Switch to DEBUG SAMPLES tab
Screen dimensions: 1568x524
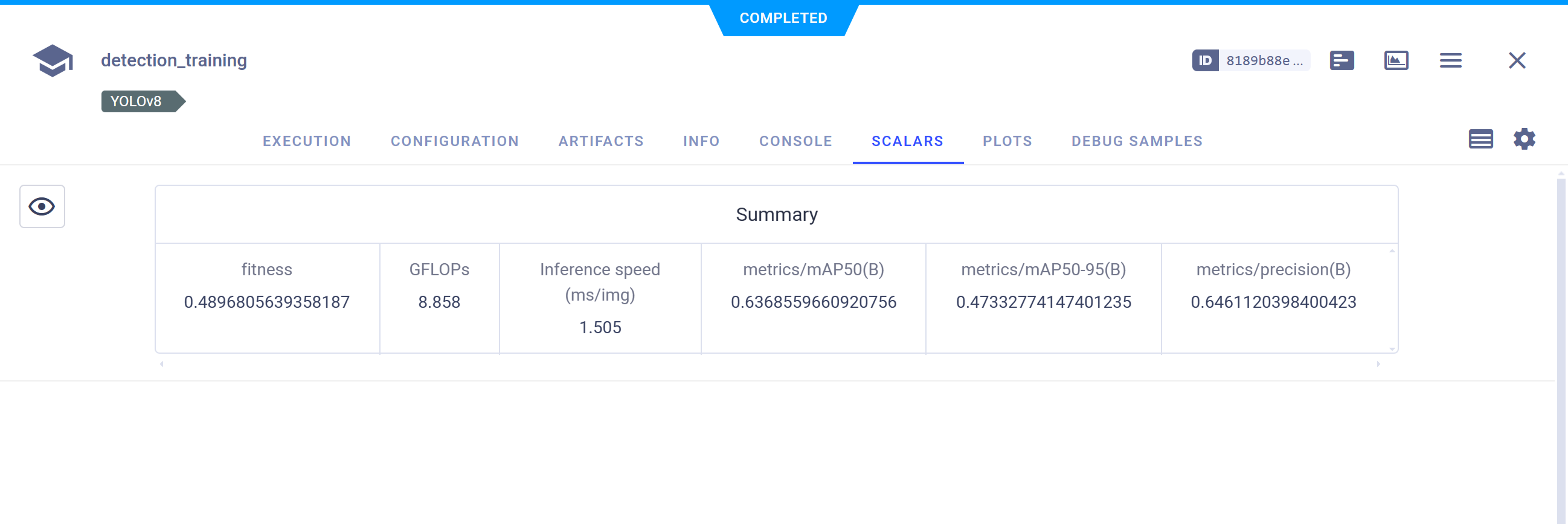click(1136, 141)
